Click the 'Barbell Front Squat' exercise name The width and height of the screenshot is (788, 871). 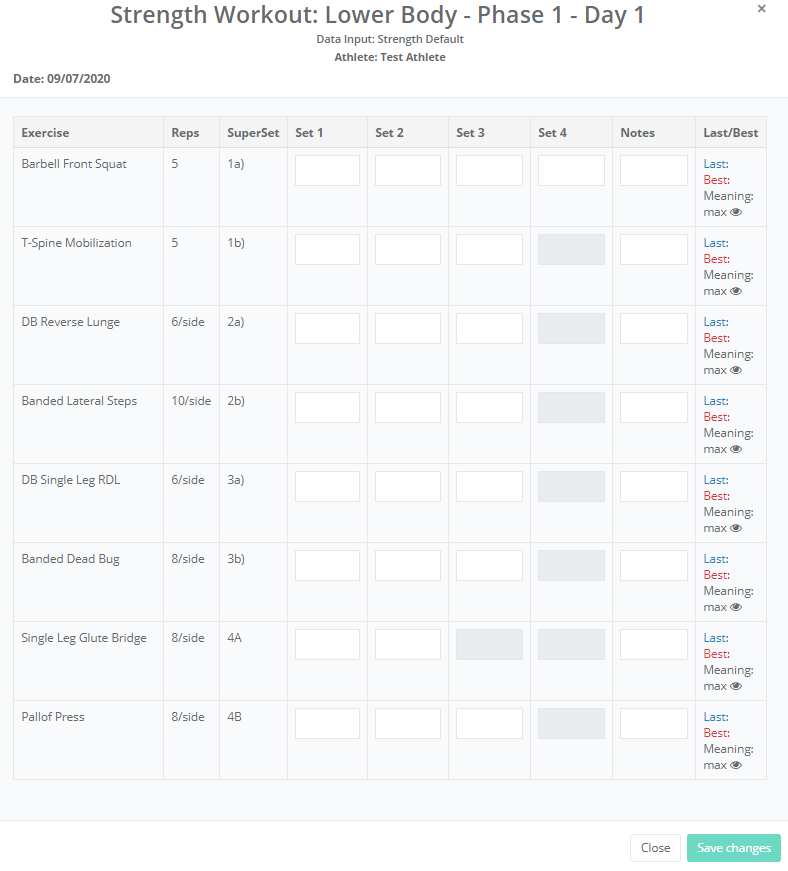[74, 164]
